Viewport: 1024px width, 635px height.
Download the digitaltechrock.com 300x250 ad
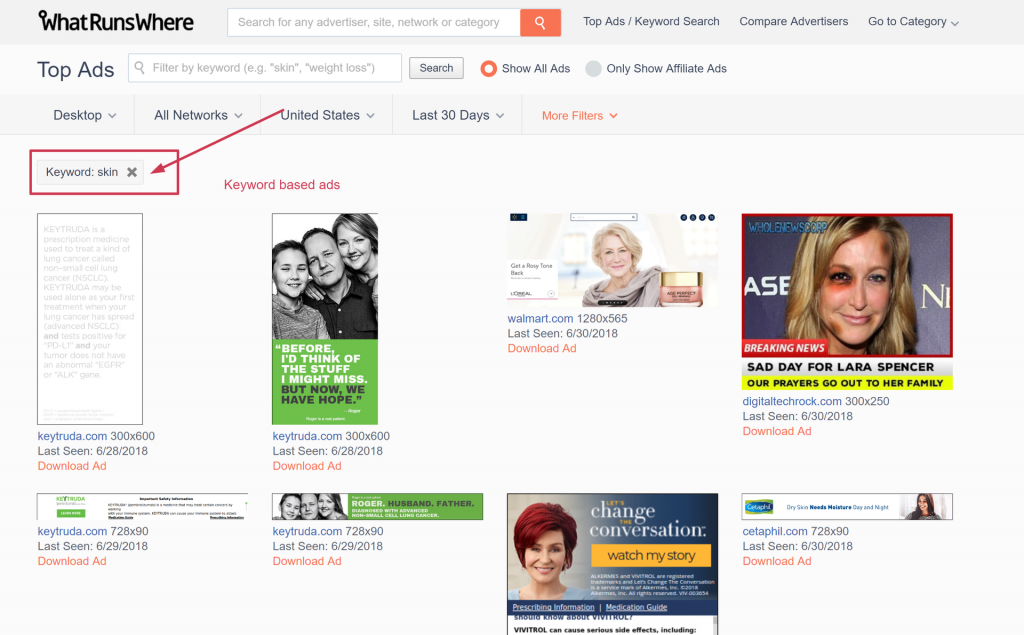pyautogui.click(x=777, y=431)
